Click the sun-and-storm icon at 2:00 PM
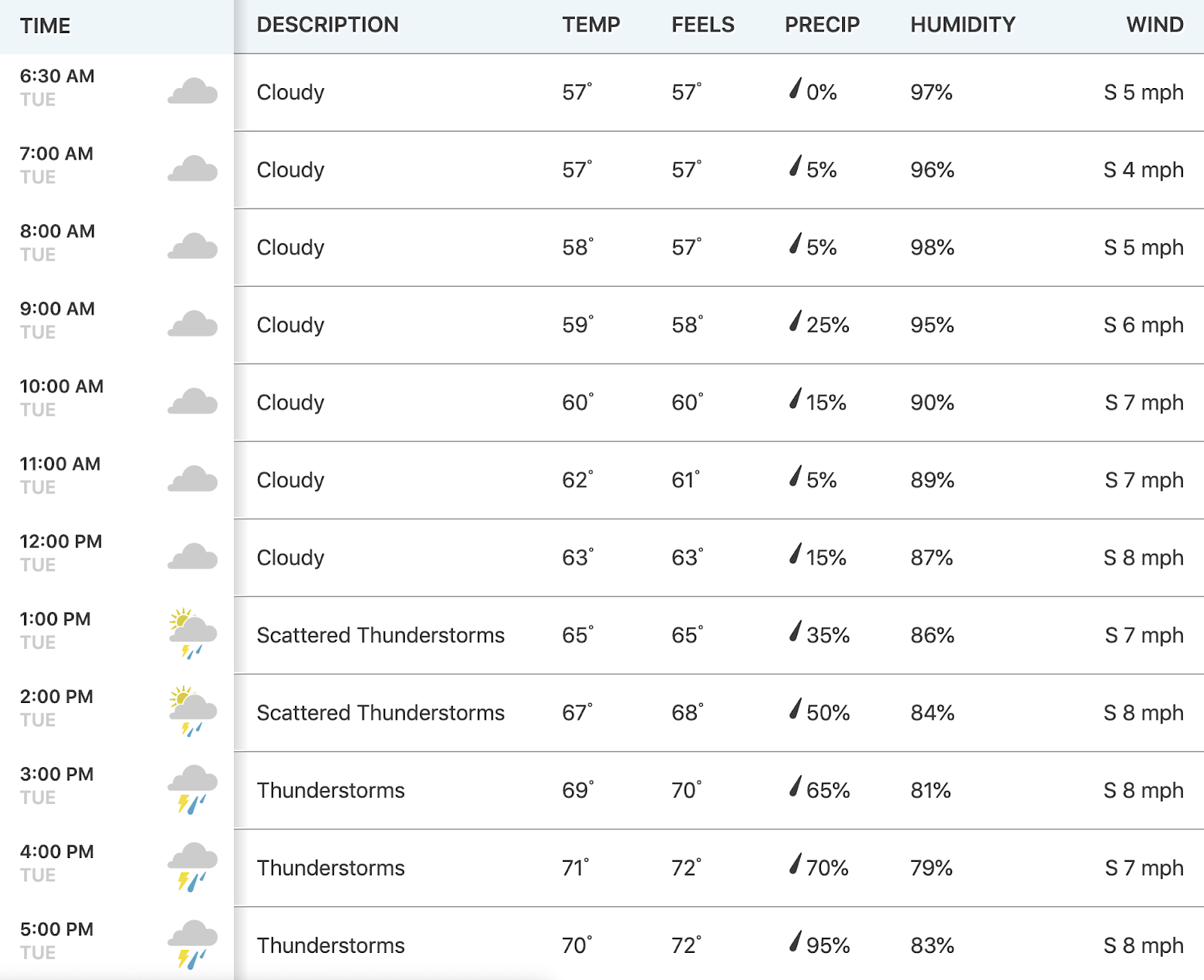Screen dimensions: 1204x980 coord(193,711)
